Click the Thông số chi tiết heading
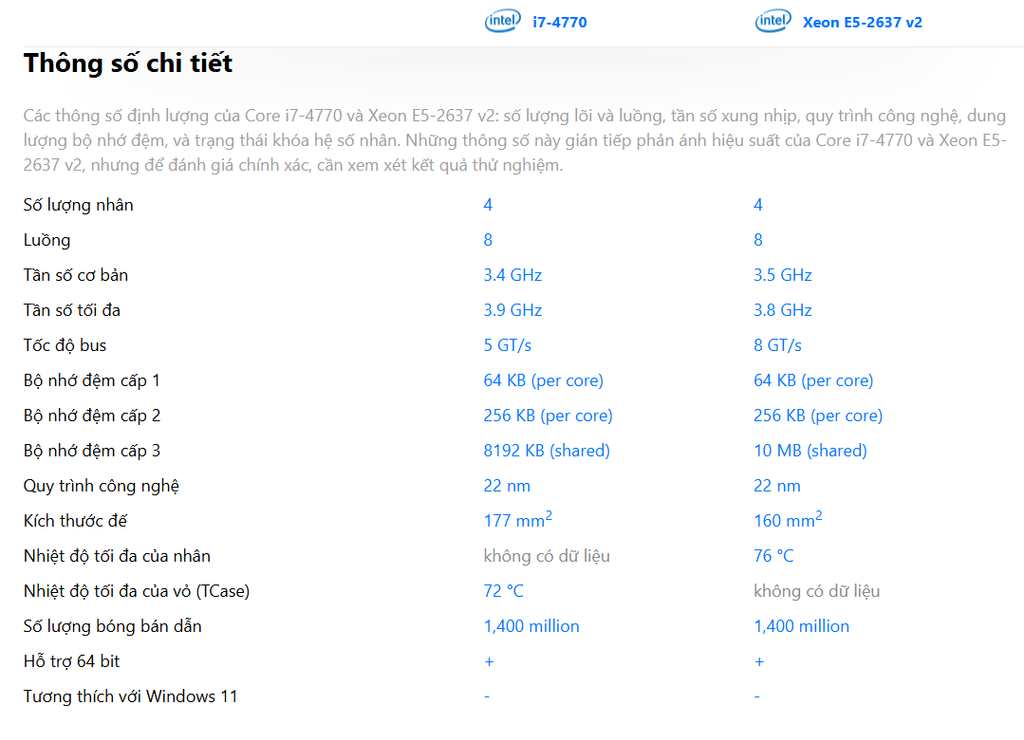1024x740 pixels. click(128, 63)
